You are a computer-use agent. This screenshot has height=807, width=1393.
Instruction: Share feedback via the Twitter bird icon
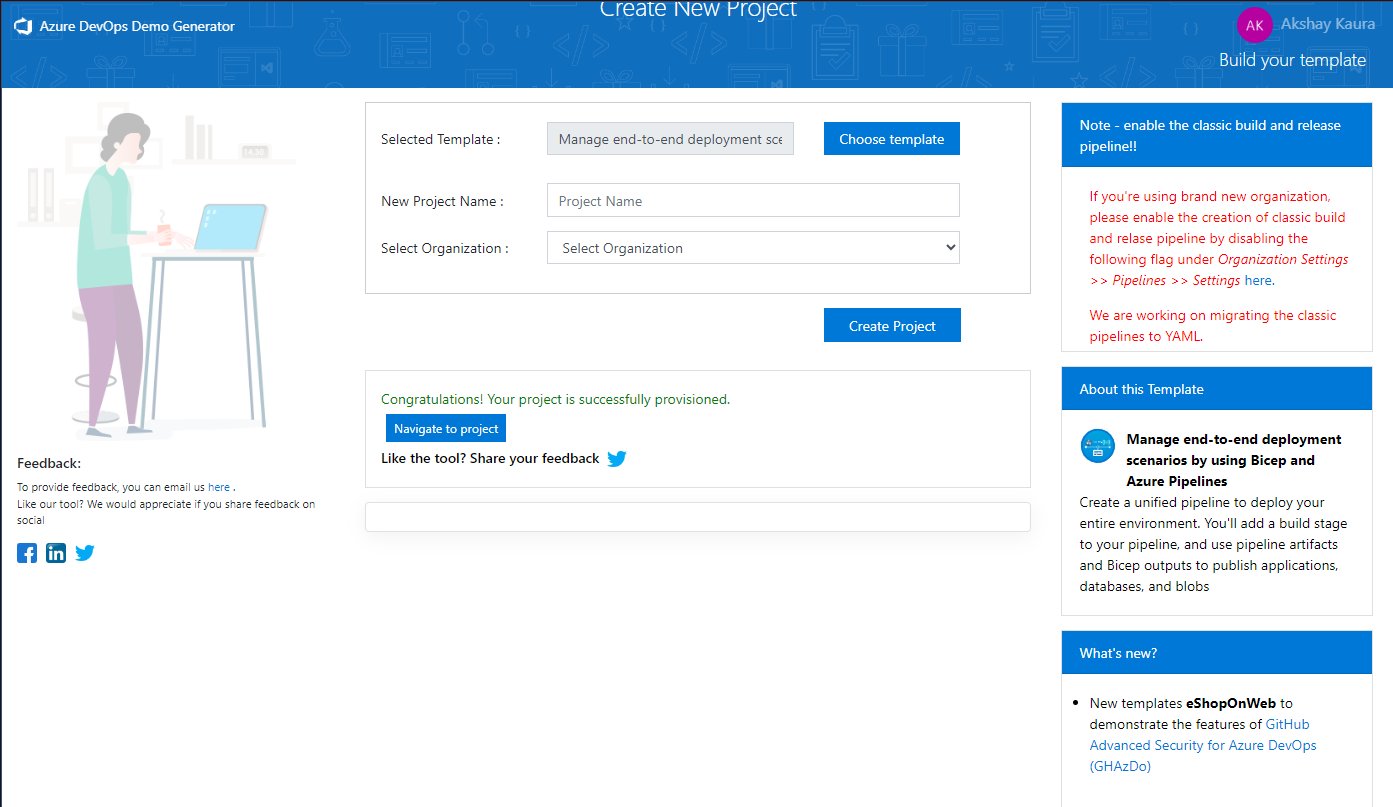[617, 459]
